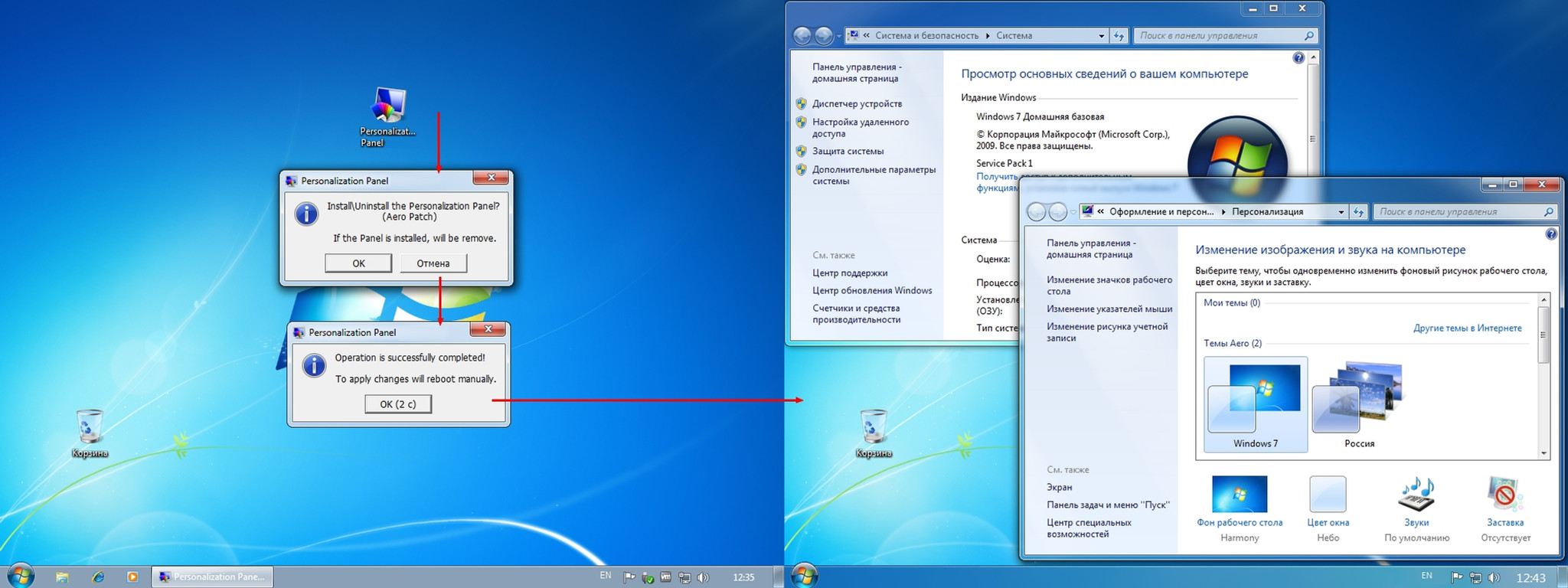Click search box in Персонализация window
The image size is (1568, 588).
pos(1465,212)
